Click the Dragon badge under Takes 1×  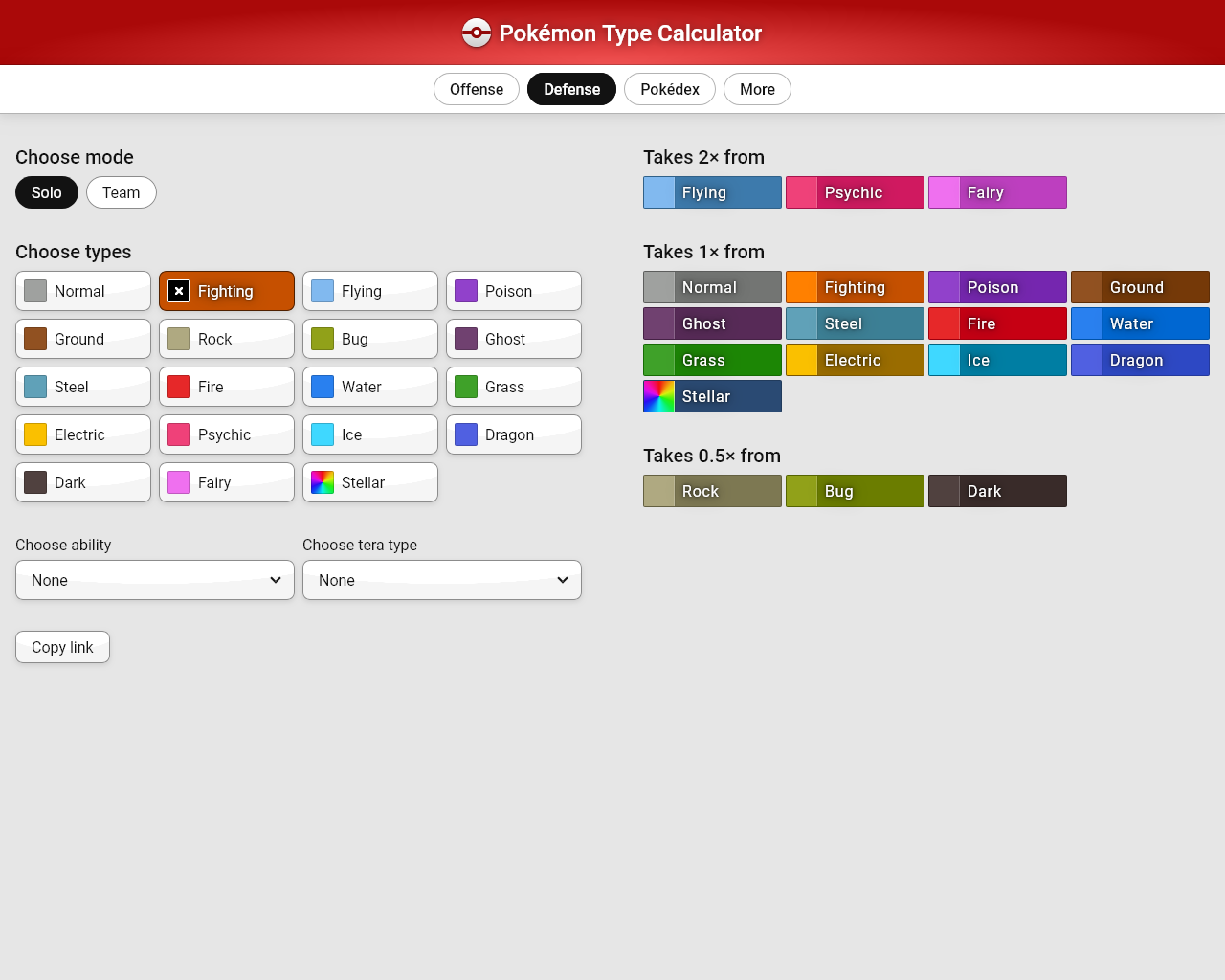pos(1140,360)
